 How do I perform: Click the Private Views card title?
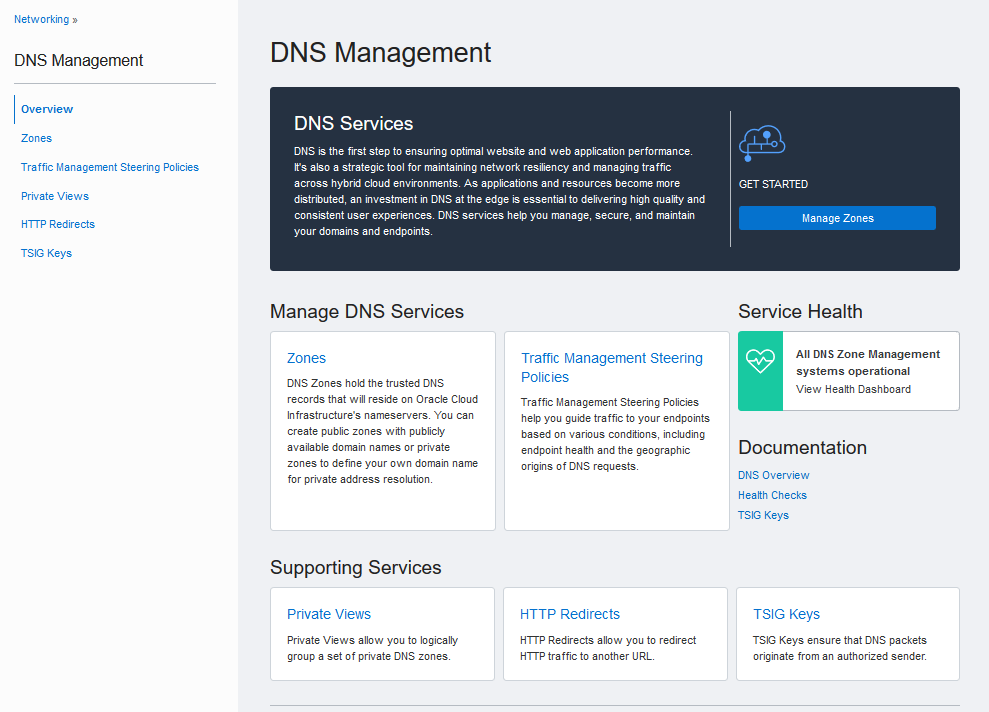click(x=328, y=614)
